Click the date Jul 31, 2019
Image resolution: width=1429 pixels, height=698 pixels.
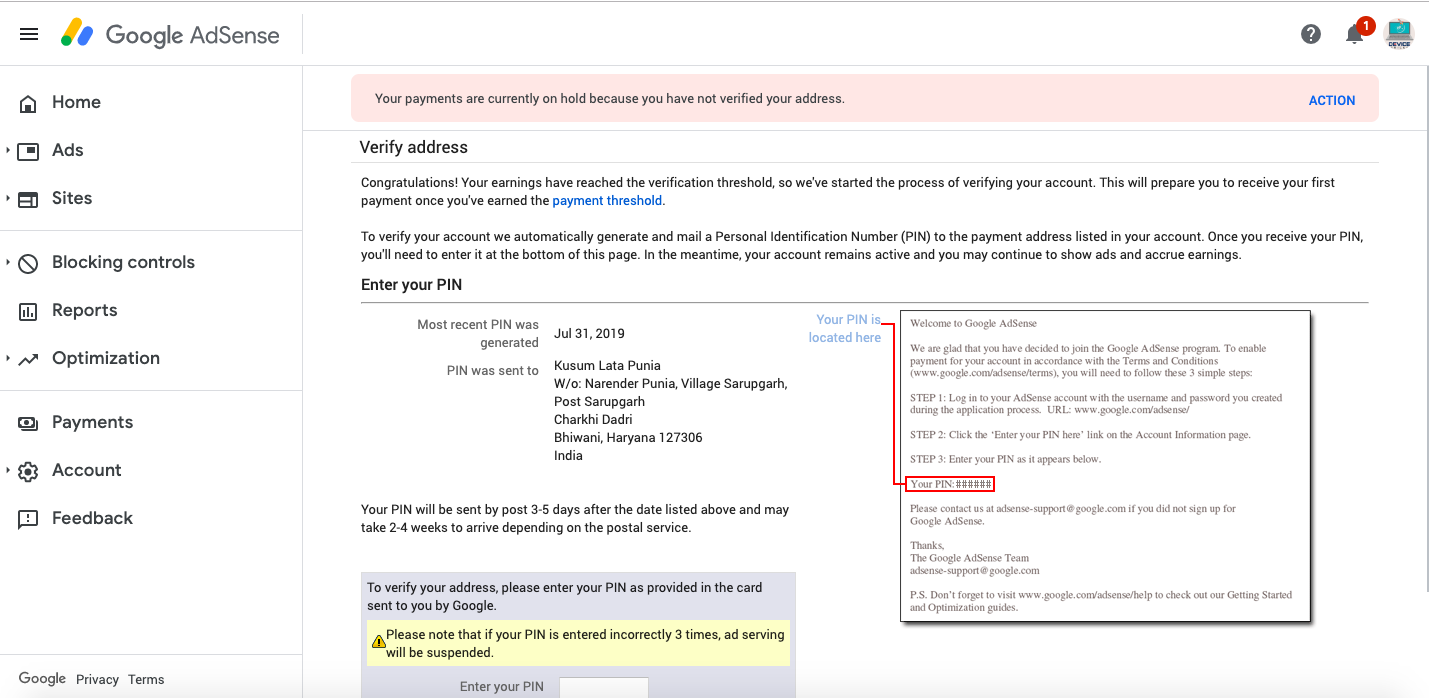(x=589, y=334)
